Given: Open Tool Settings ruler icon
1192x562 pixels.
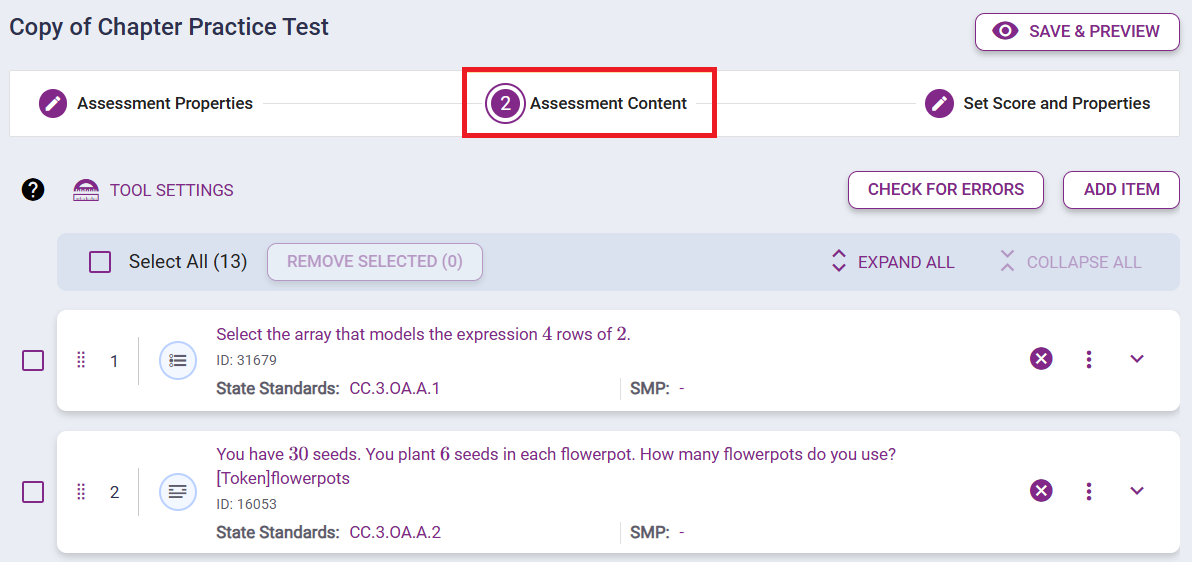Looking at the screenshot, I should click(x=86, y=190).
